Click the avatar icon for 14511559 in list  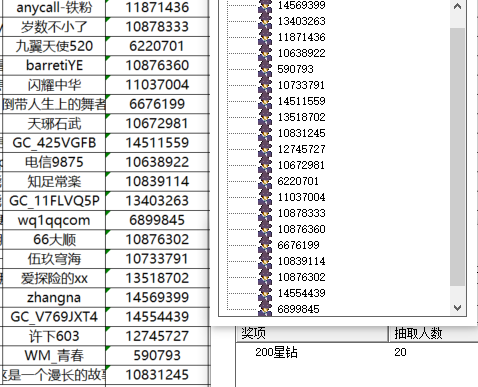tap(265, 101)
